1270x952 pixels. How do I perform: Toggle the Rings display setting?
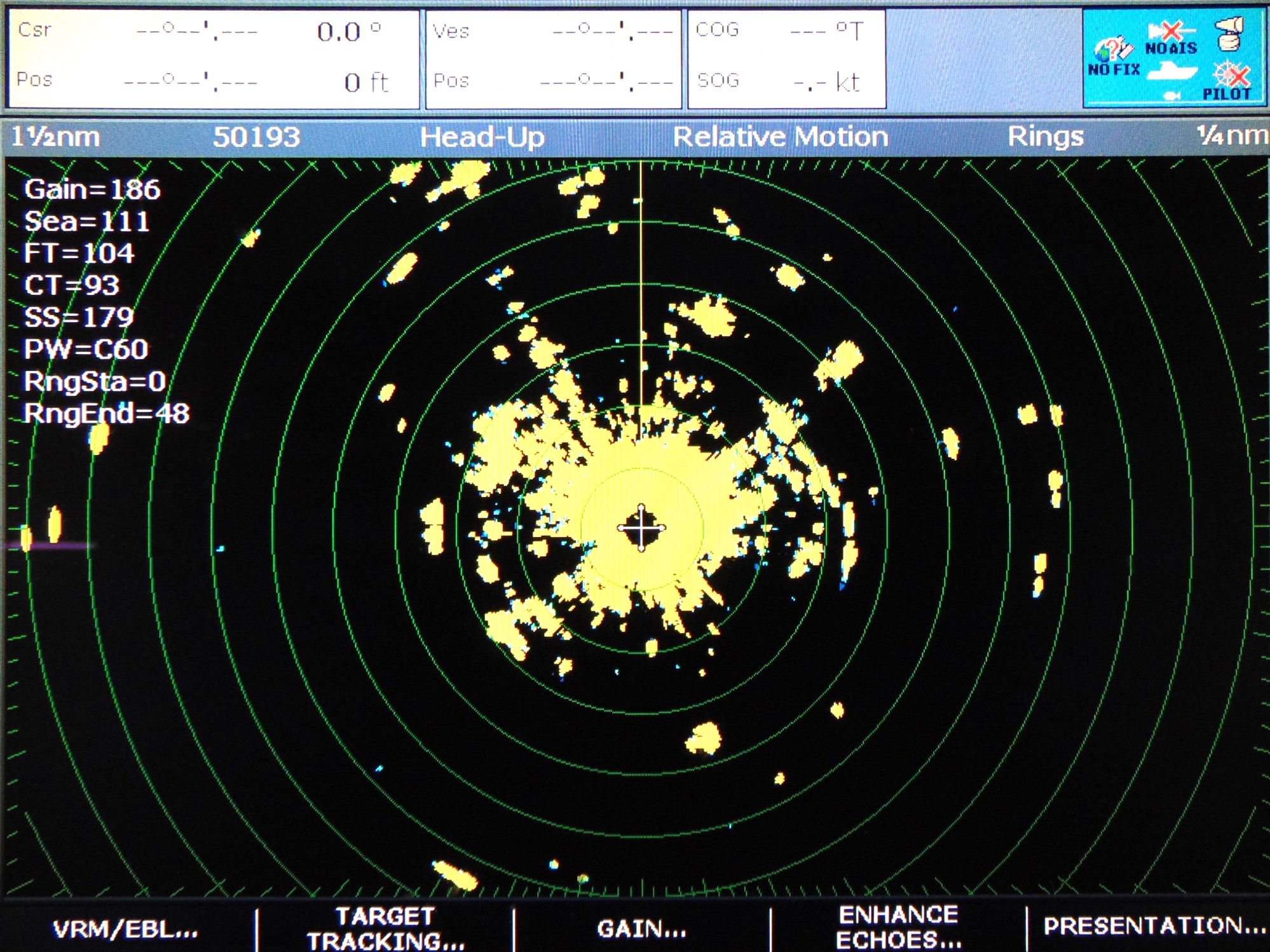pyautogui.click(x=1045, y=137)
